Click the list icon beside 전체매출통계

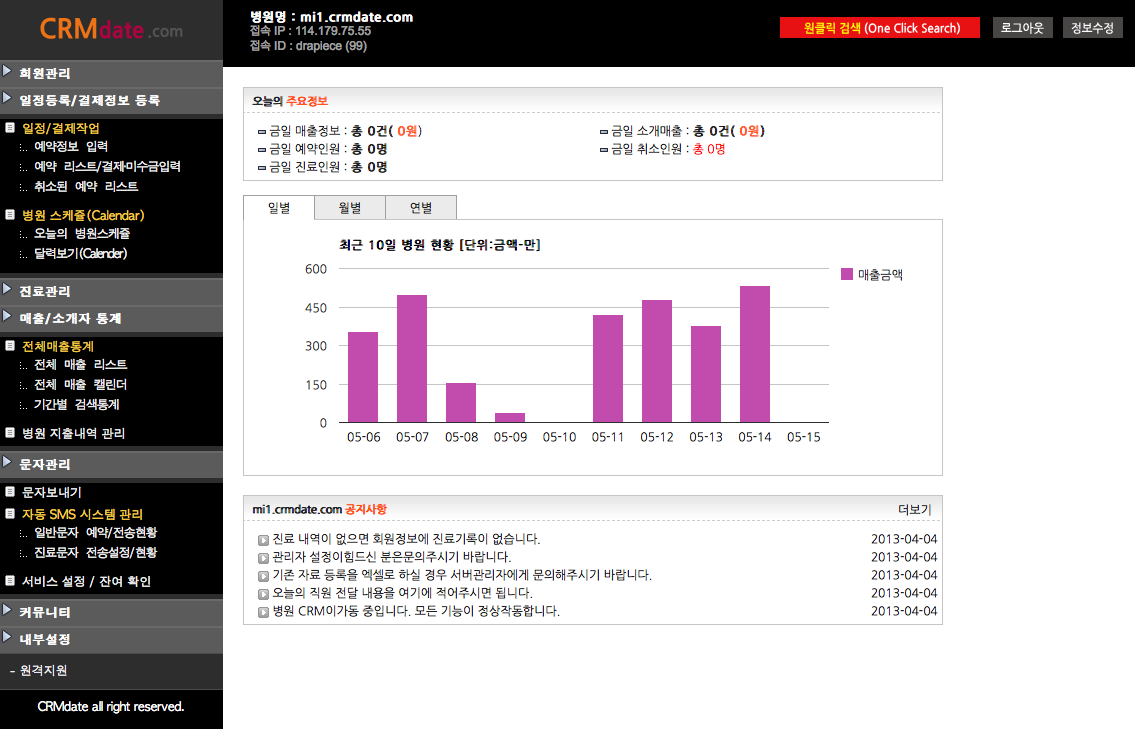pyautogui.click(x=10, y=346)
